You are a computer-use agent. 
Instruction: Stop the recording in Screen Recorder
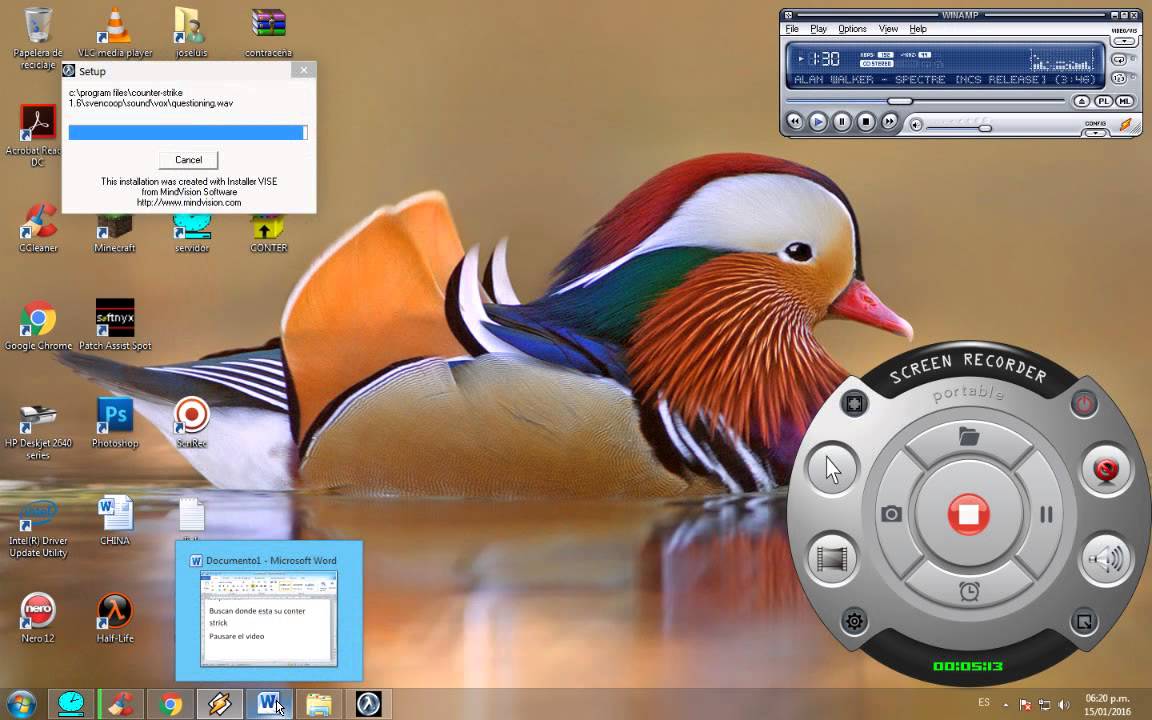968,513
